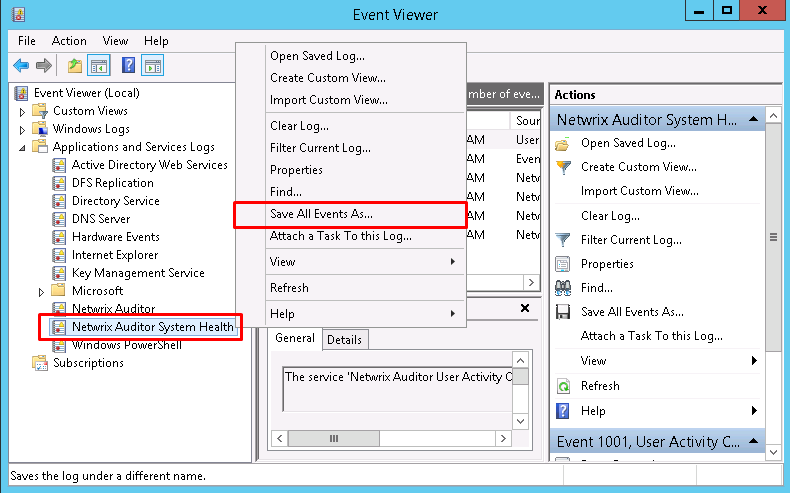
Task: Choose Properties in context menu
Action: [351, 170]
